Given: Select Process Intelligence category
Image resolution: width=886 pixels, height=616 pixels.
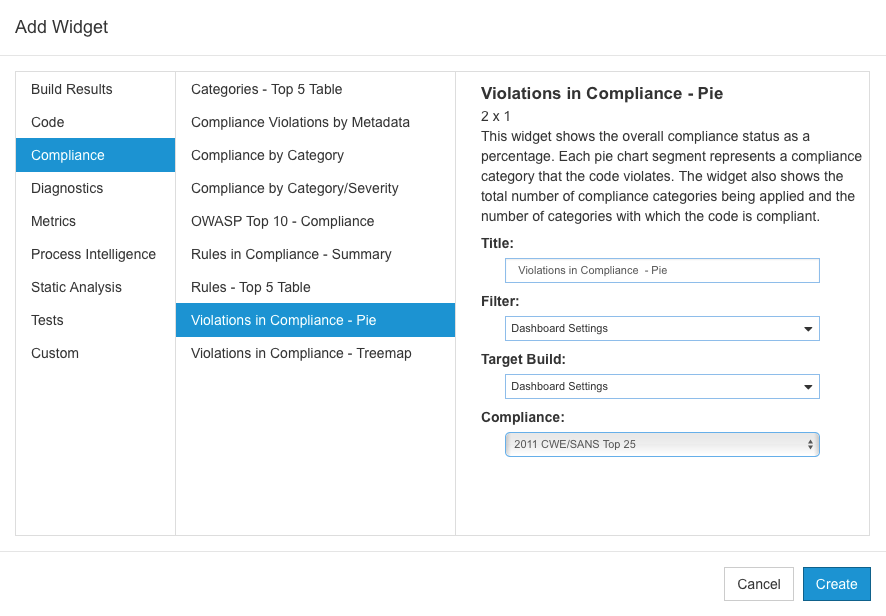Looking at the screenshot, I should click(x=95, y=254).
